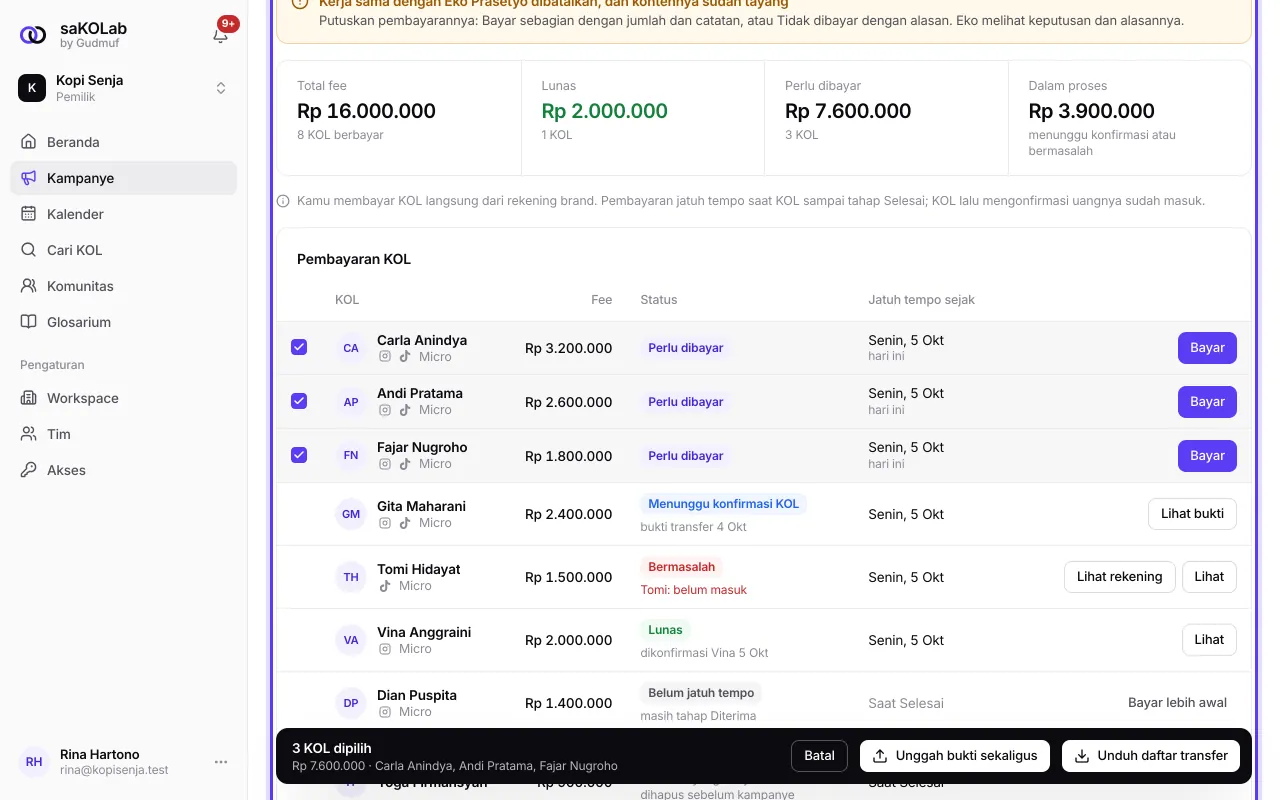Go to Cari KOL search icon

[x=28, y=250]
